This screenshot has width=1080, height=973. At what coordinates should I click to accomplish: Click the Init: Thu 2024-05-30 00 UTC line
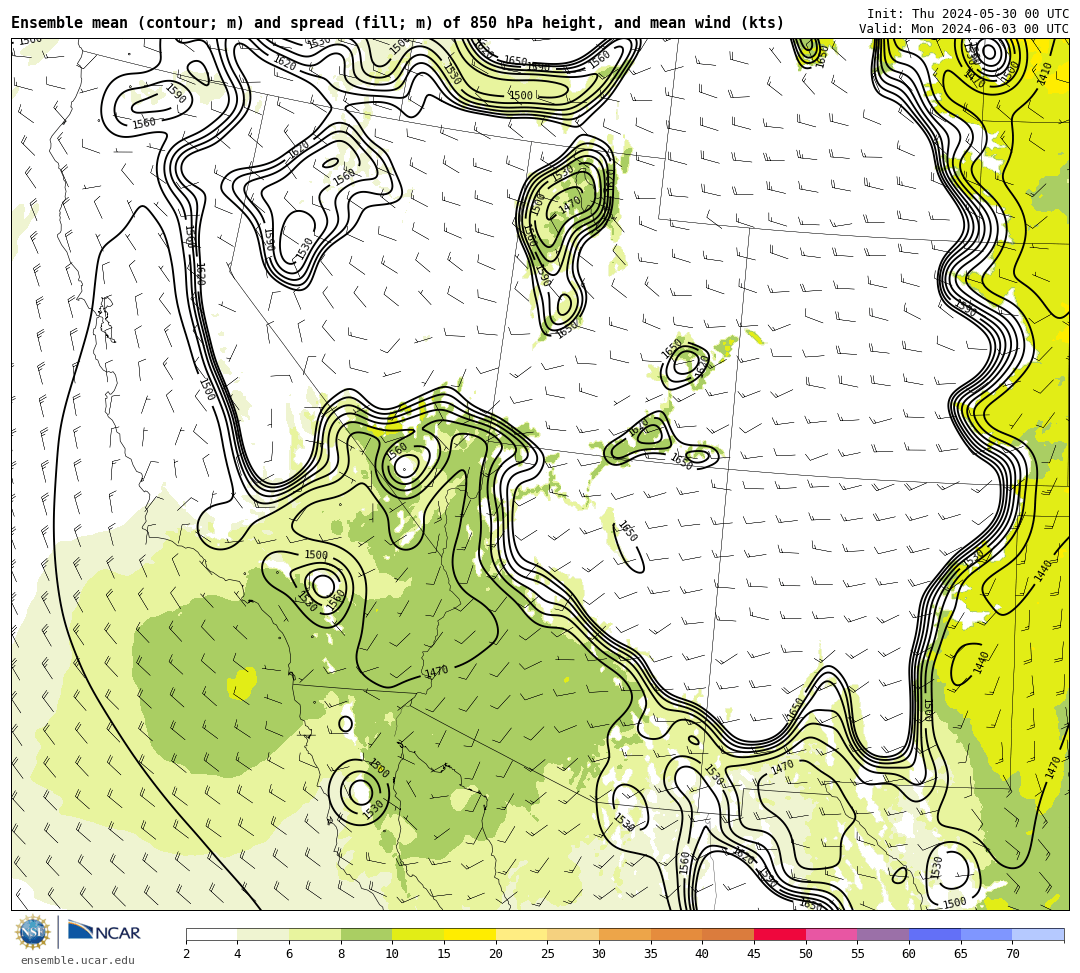tap(968, 14)
